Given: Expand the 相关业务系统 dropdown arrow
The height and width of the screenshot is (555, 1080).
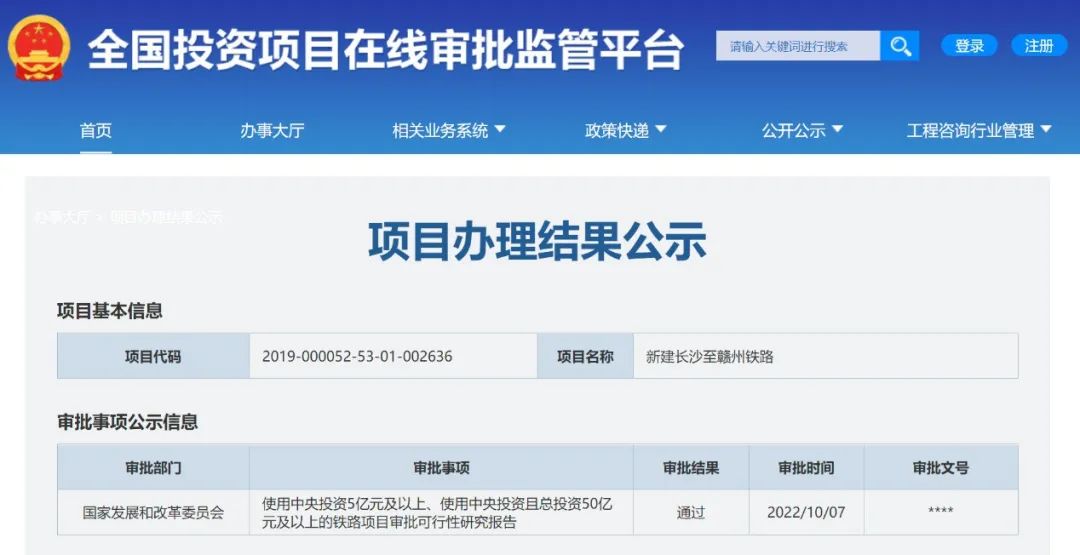Looking at the screenshot, I should pos(500,129).
